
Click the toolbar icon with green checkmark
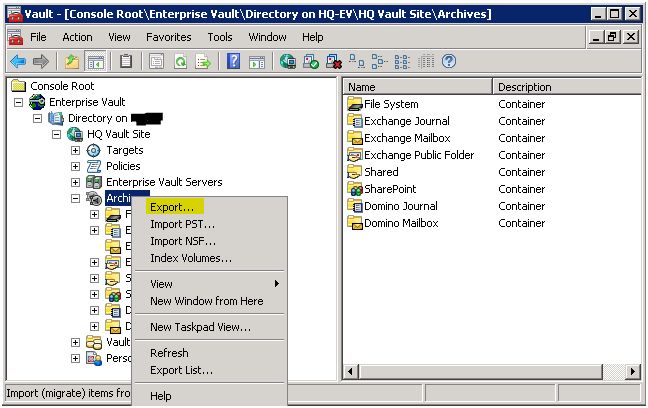(x=311, y=62)
